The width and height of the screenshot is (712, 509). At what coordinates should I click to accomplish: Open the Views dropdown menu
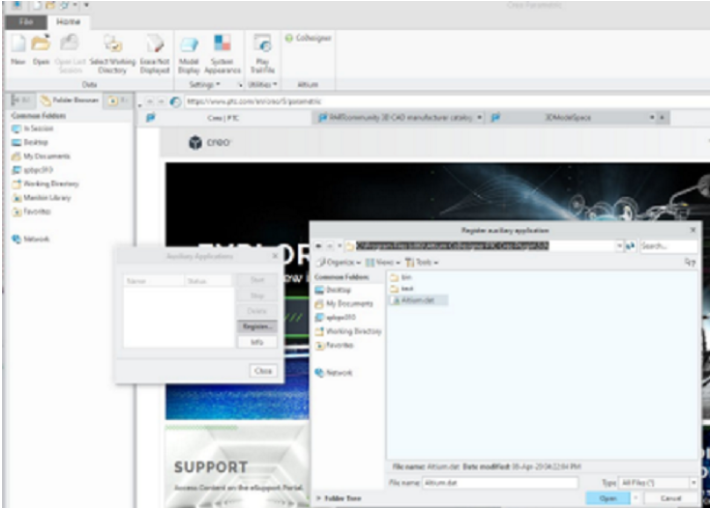coord(383,262)
